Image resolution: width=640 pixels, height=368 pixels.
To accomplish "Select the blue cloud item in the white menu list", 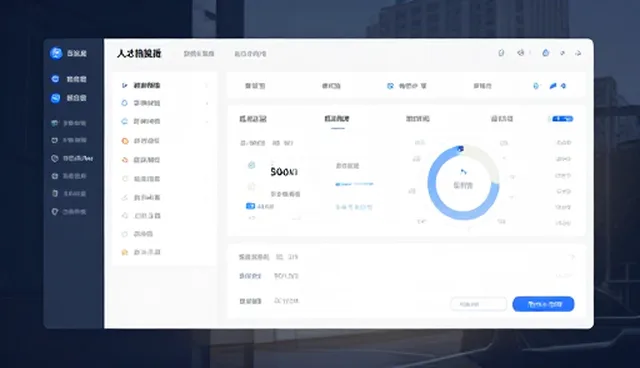I will (x=141, y=121).
